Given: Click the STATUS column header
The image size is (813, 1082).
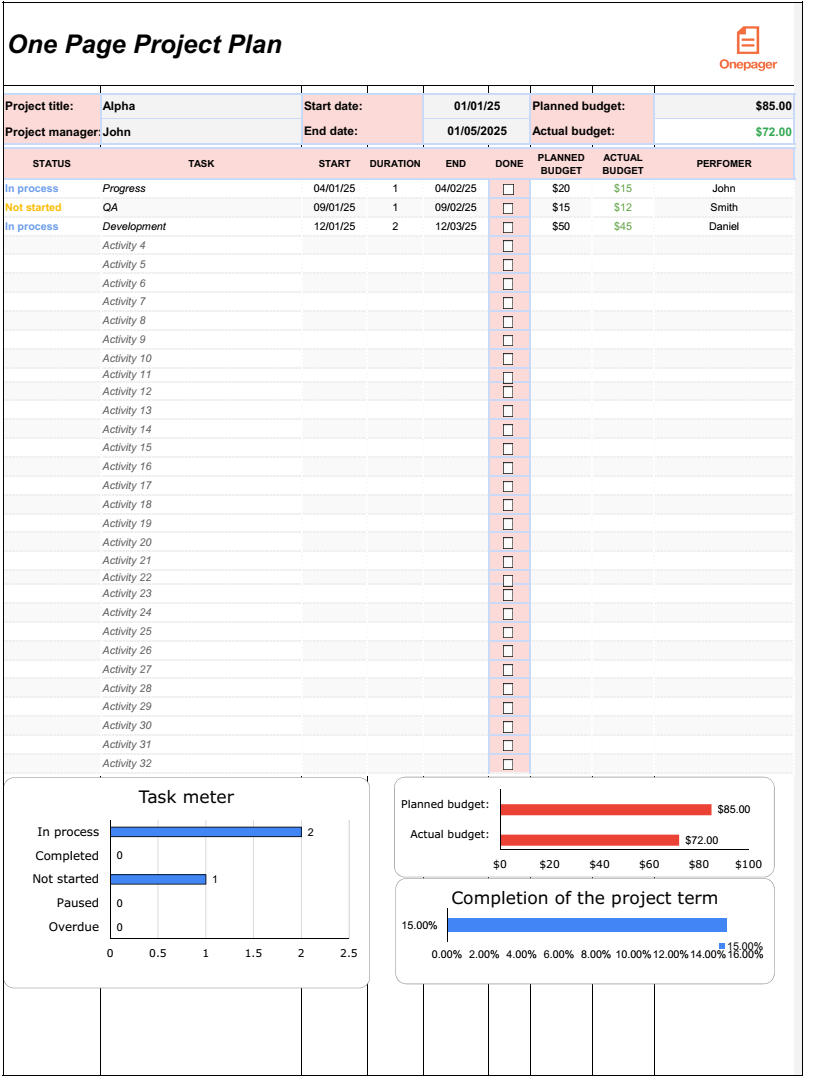Looking at the screenshot, I should (52, 164).
